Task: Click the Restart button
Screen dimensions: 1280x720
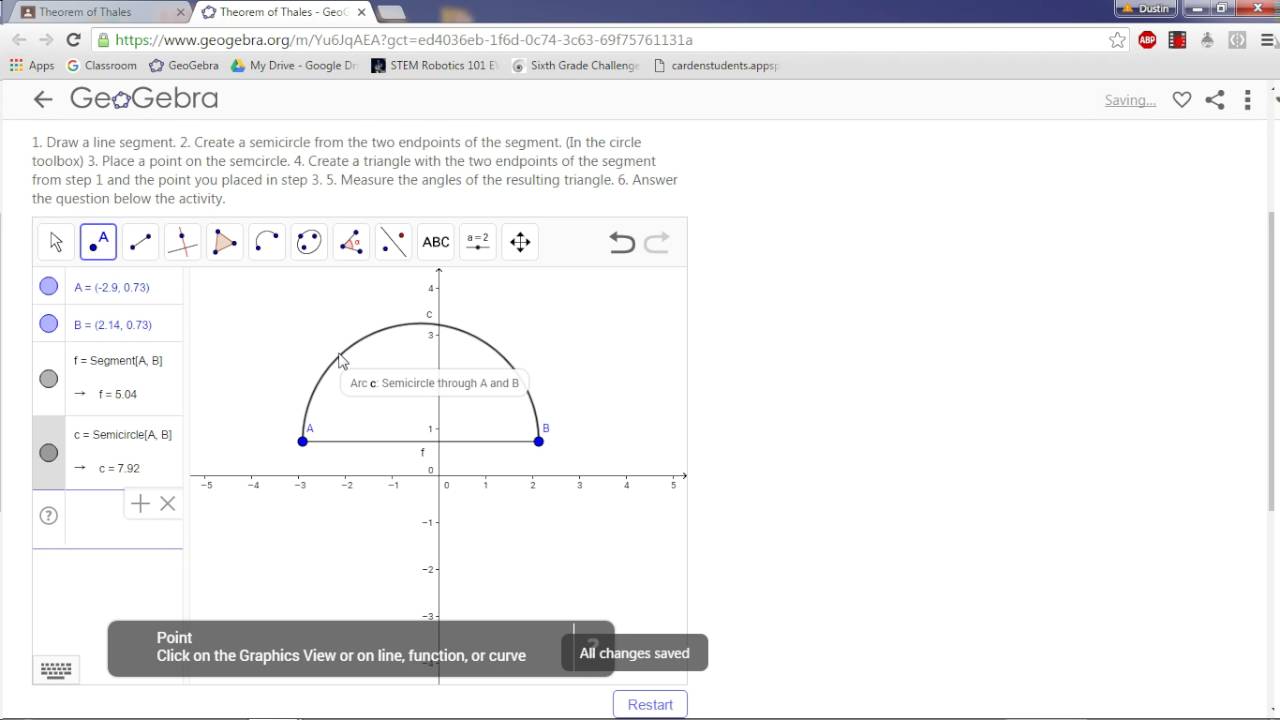Action: pos(650,704)
